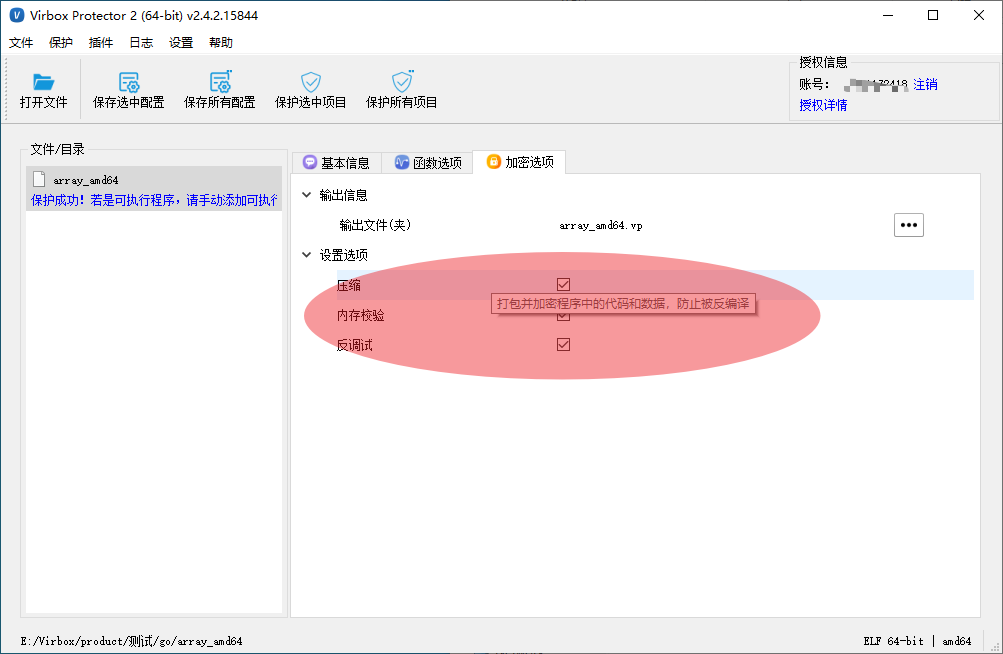
Task: Click 保护所有项目 shield icon
Action: (x=402, y=81)
